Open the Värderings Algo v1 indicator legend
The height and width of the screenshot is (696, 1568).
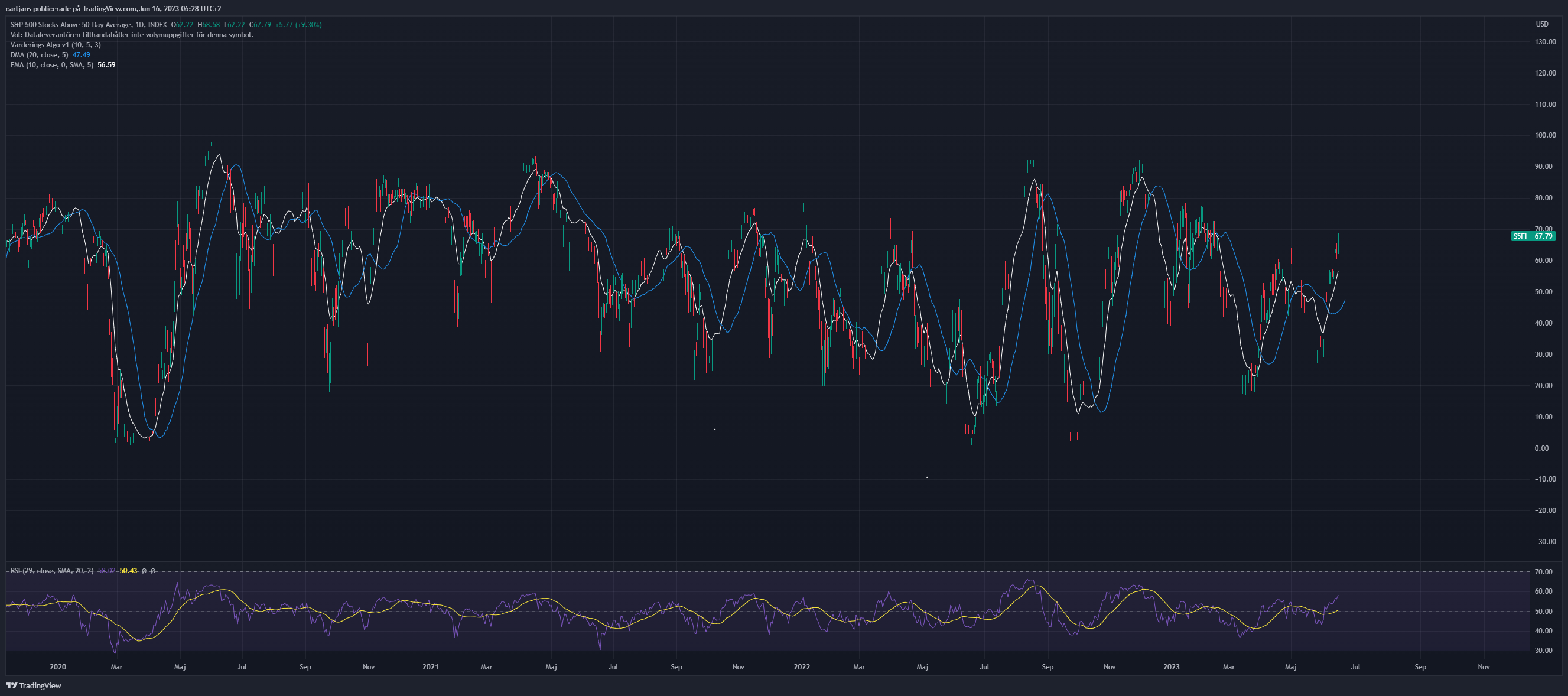click(56, 44)
